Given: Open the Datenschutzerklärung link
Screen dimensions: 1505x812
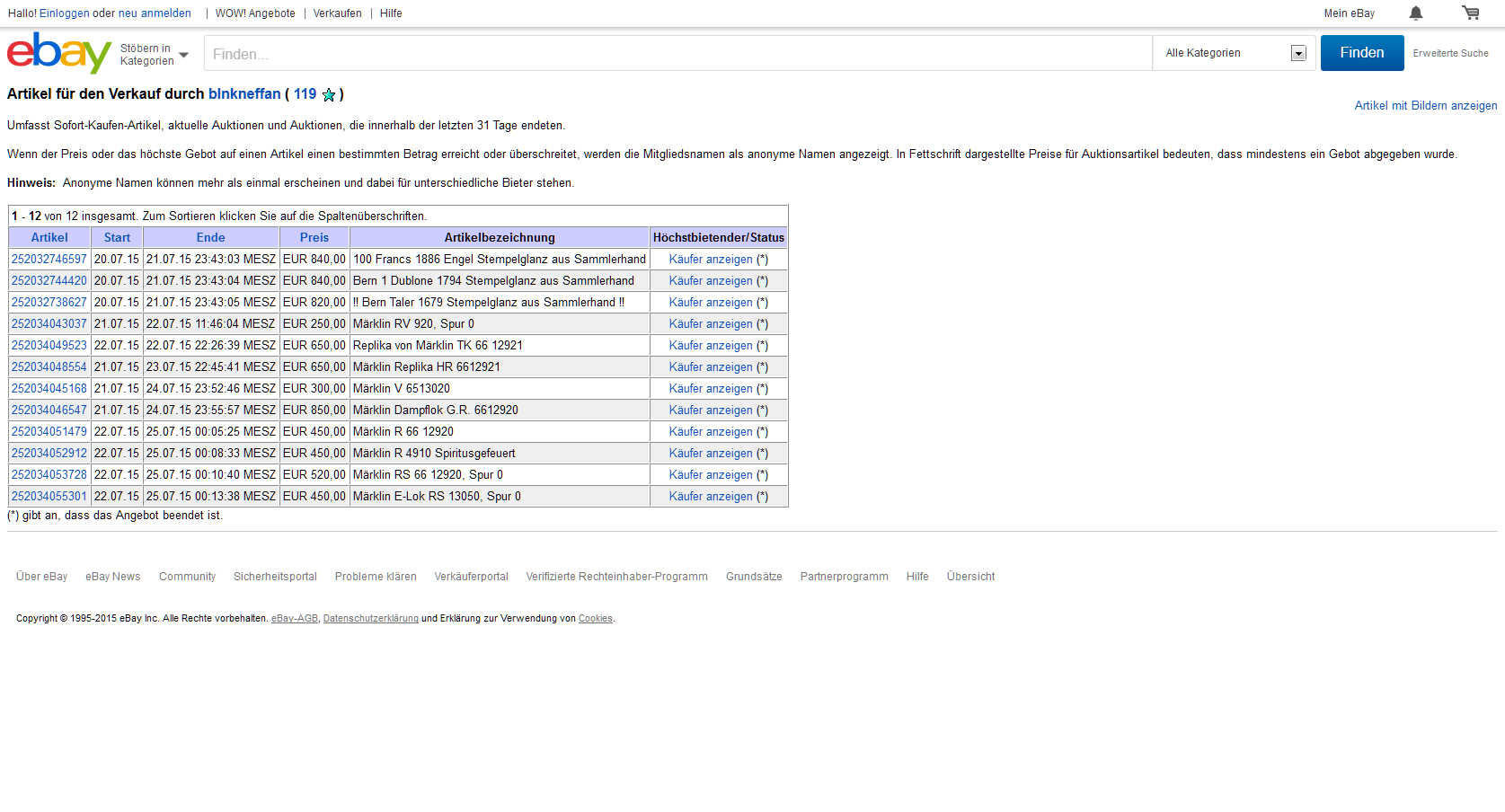Looking at the screenshot, I should tap(371, 618).
